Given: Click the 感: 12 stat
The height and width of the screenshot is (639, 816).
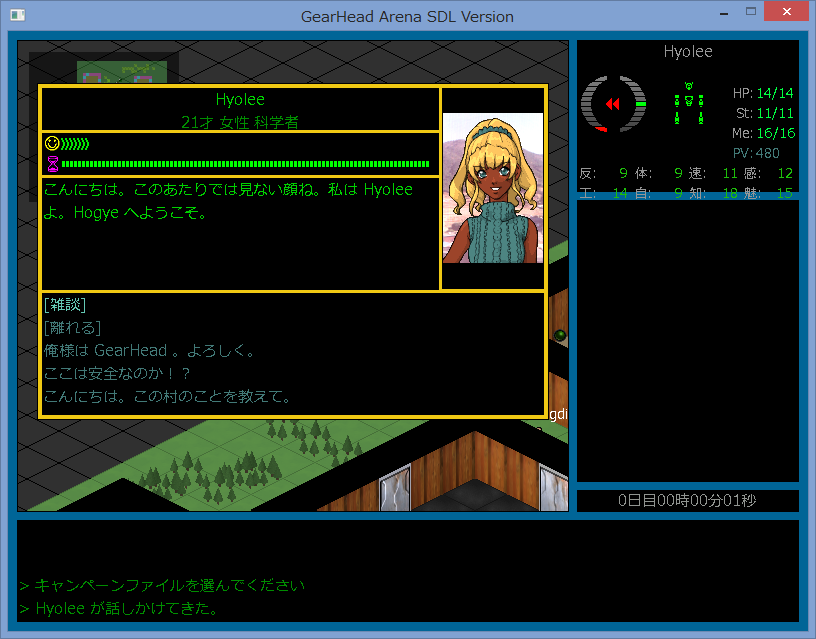Looking at the screenshot, I should (769, 173).
